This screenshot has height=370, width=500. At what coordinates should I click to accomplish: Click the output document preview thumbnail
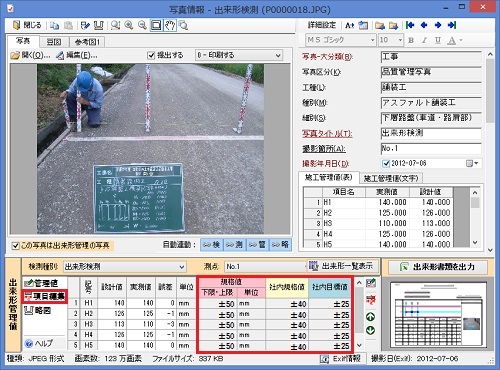tap(438, 314)
